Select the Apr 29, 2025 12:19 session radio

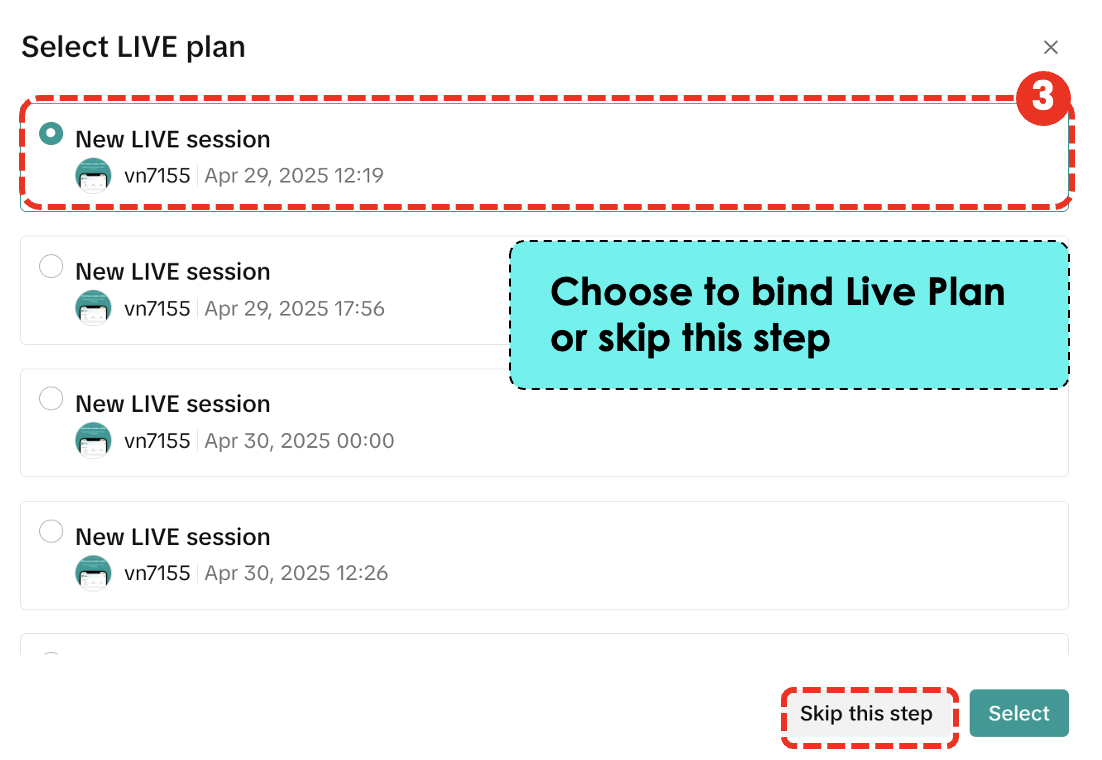51,134
